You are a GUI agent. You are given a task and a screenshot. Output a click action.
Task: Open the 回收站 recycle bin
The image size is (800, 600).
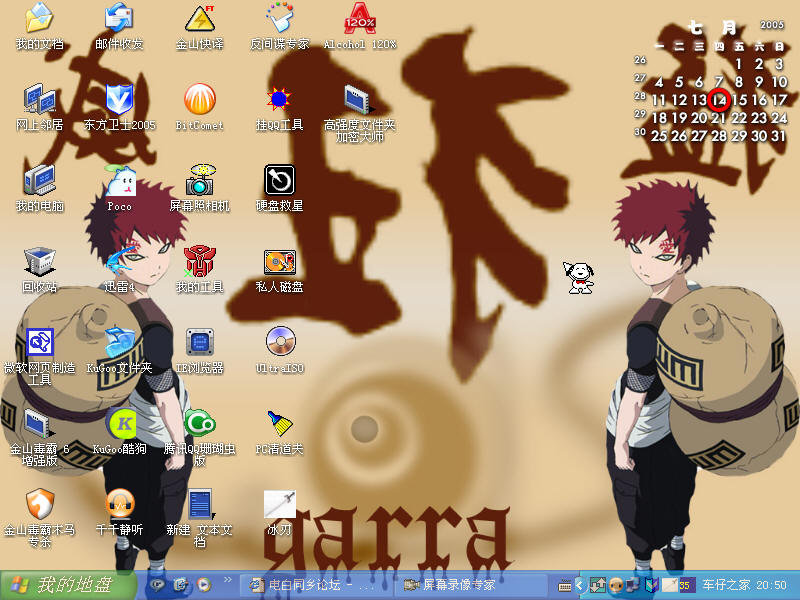[x=39, y=262]
